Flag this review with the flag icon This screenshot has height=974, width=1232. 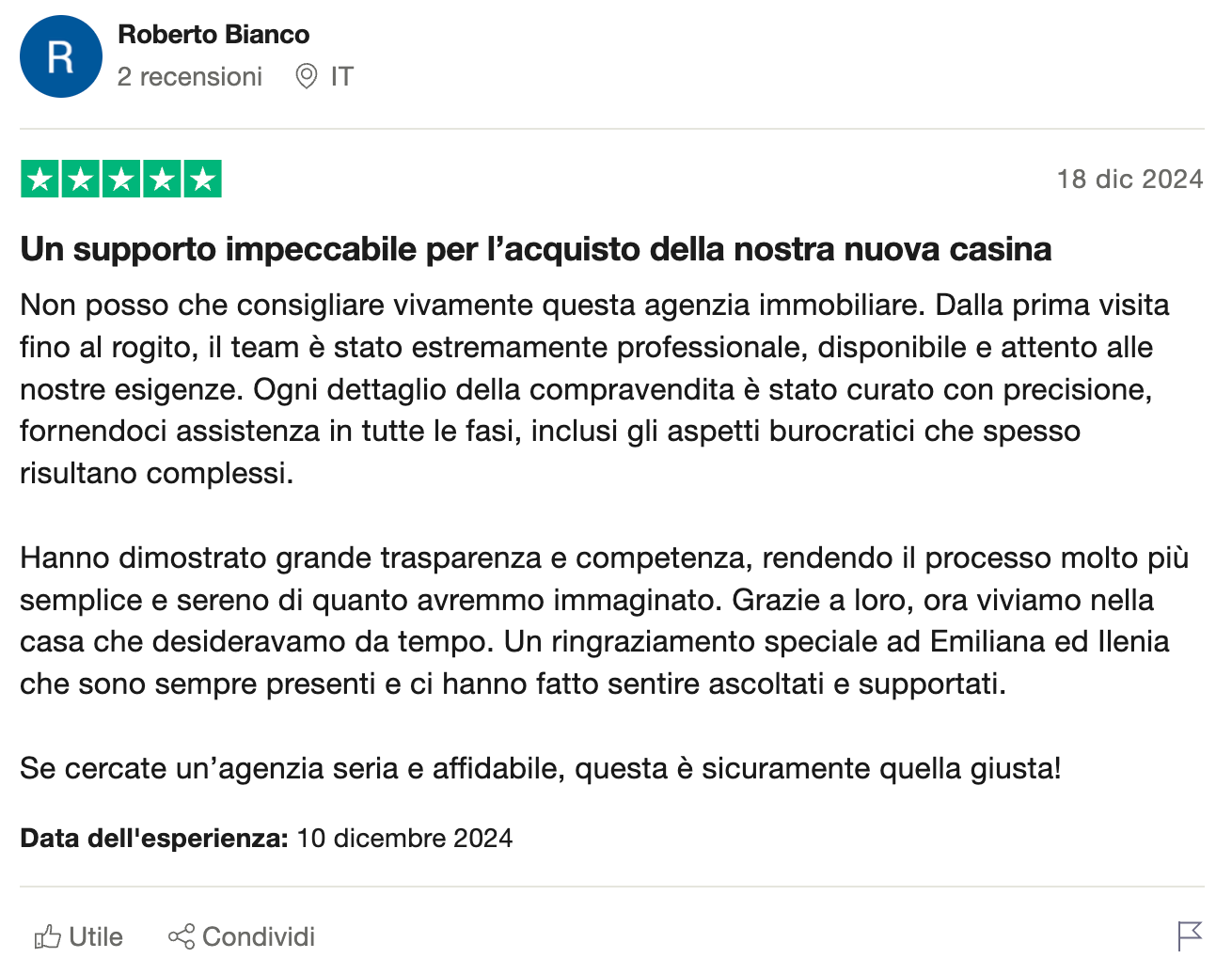click(x=1190, y=935)
